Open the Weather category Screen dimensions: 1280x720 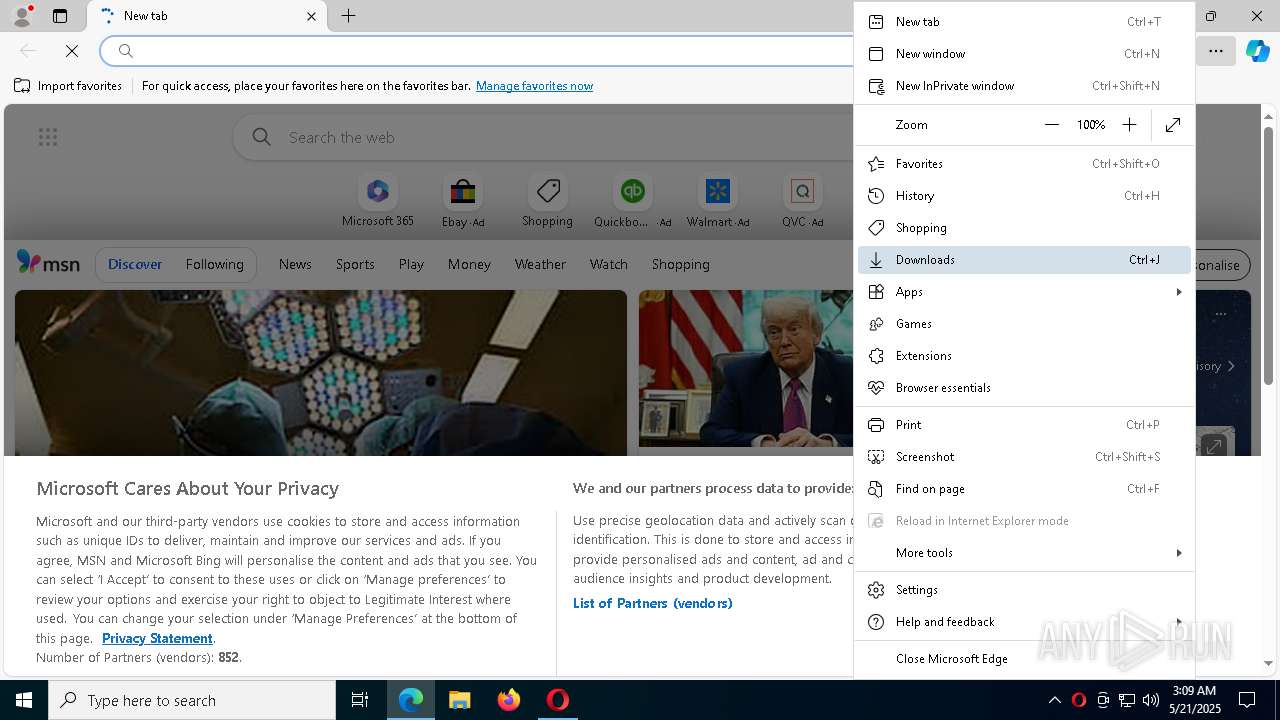540,264
